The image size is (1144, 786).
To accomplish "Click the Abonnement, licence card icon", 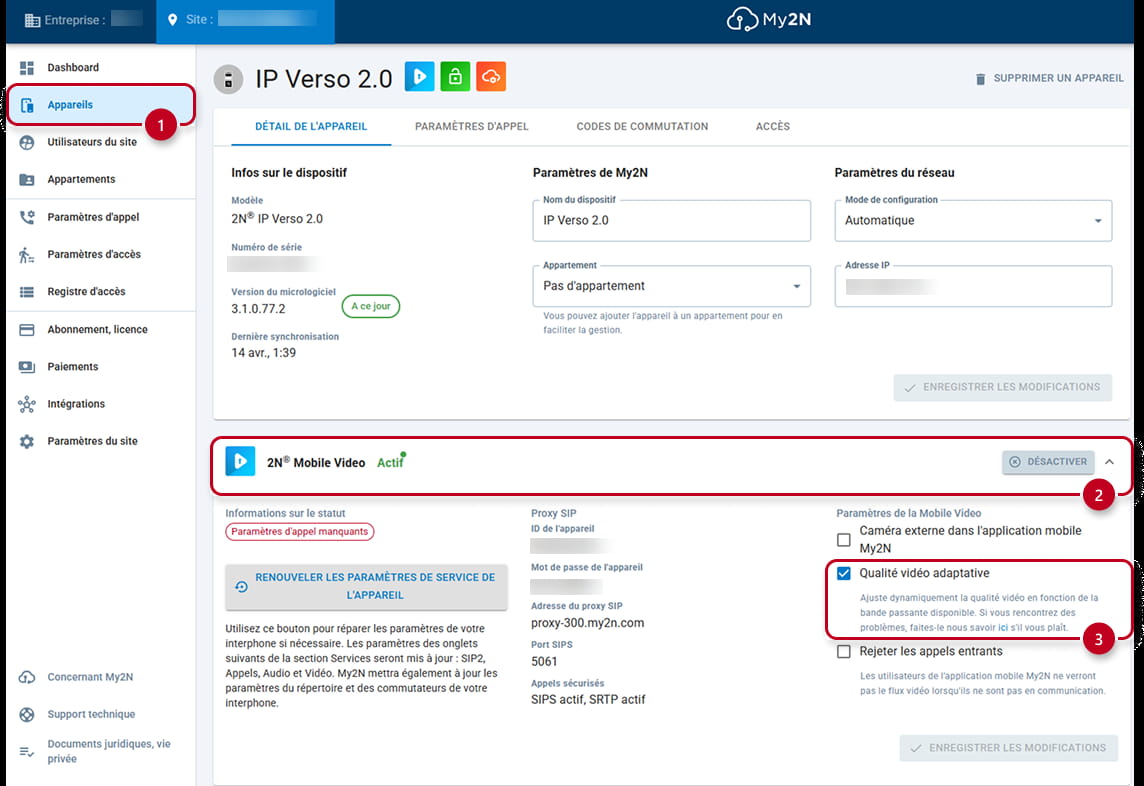I will pyautogui.click(x=27, y=330).
